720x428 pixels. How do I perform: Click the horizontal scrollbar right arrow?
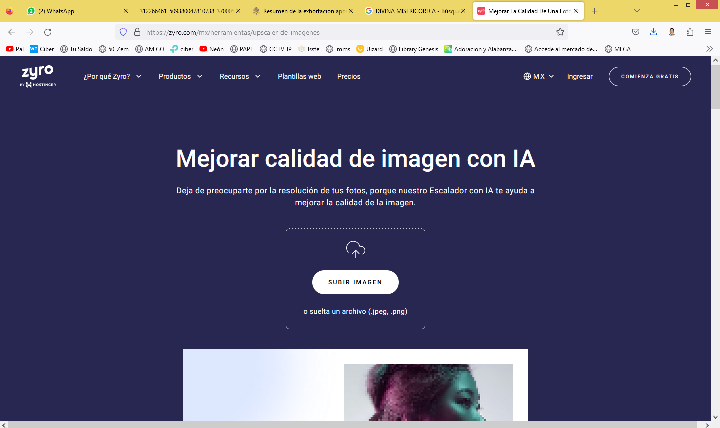tap(707, 425)
